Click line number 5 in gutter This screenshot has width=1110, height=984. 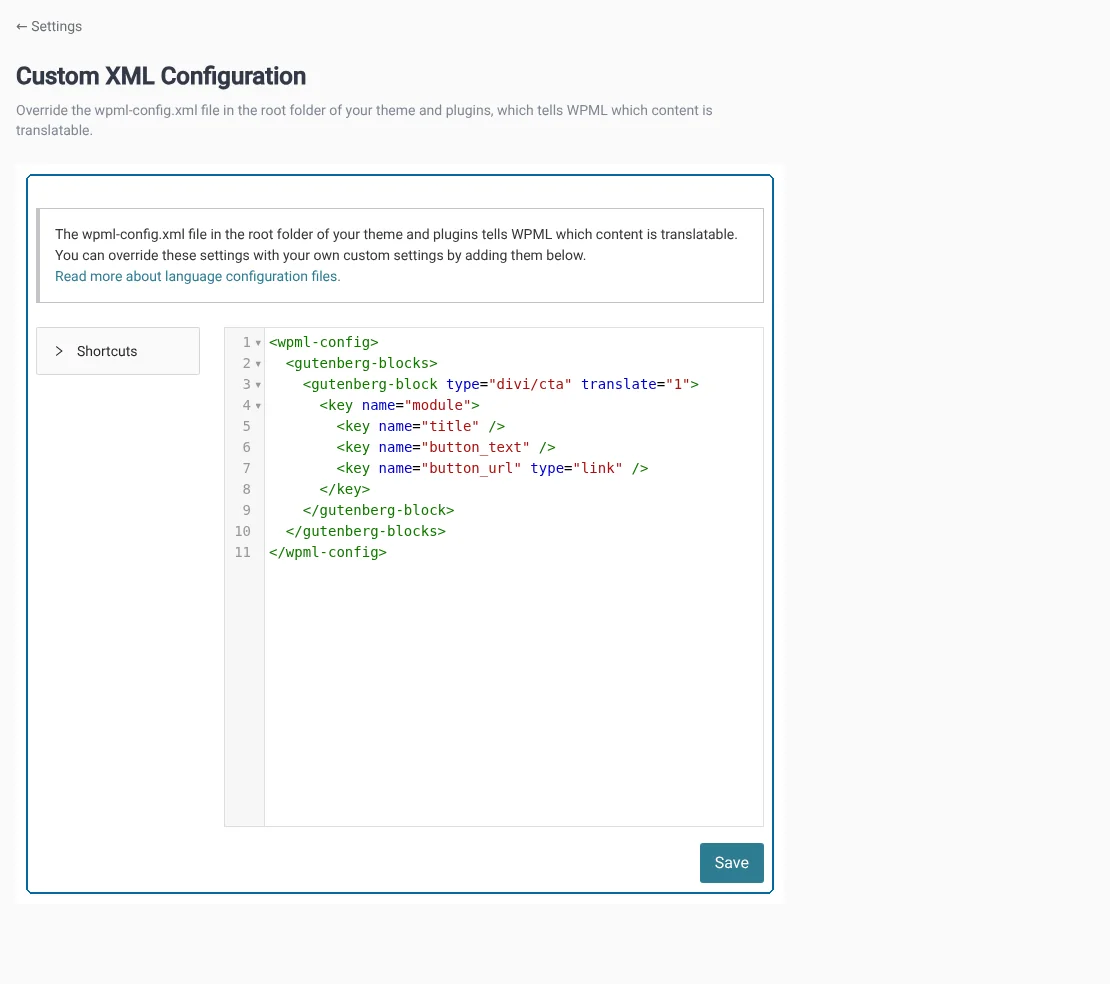click(246, 426)
